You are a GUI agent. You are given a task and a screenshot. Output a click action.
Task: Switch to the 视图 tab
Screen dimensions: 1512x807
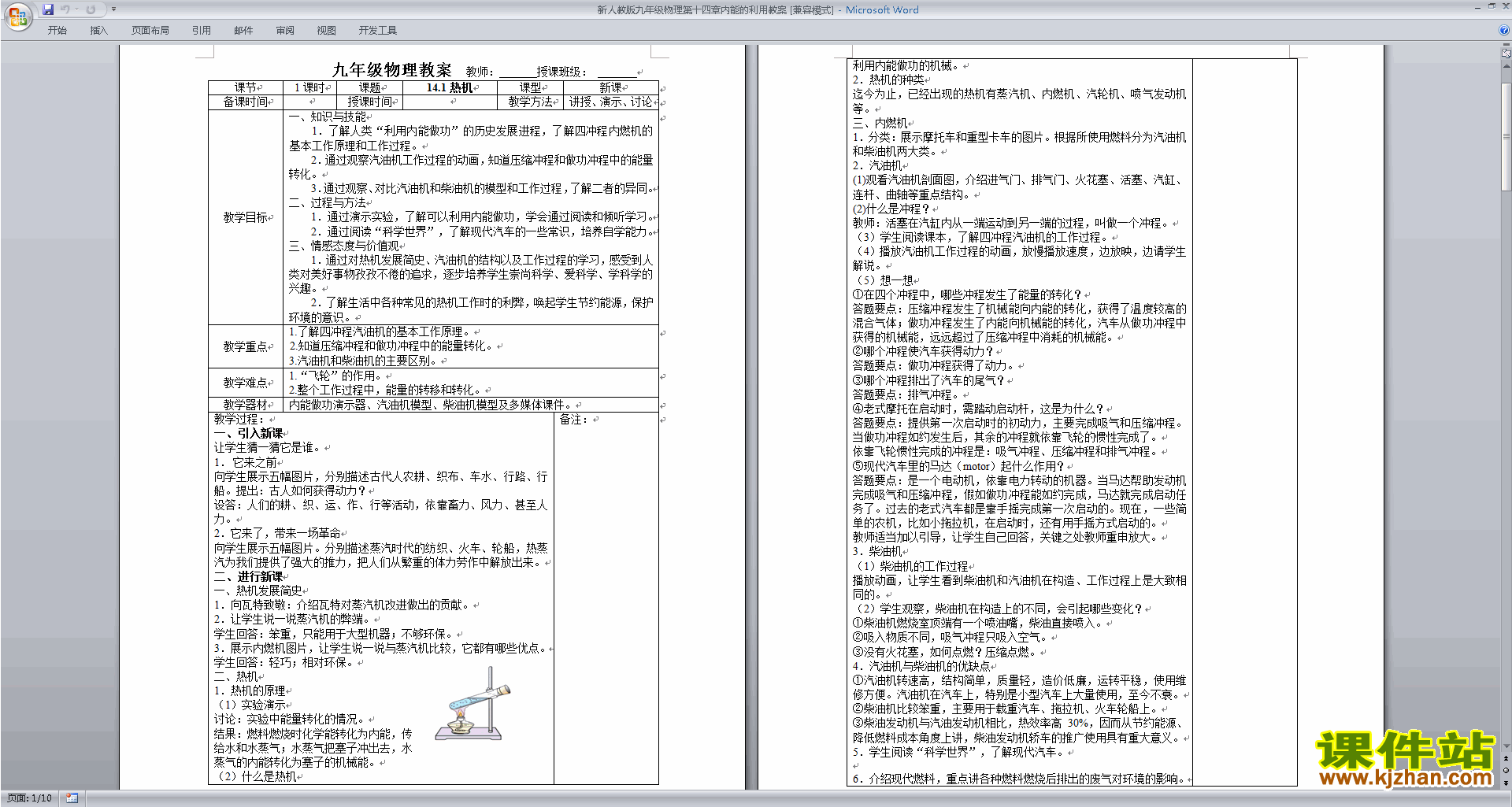[x=327, y=31]
